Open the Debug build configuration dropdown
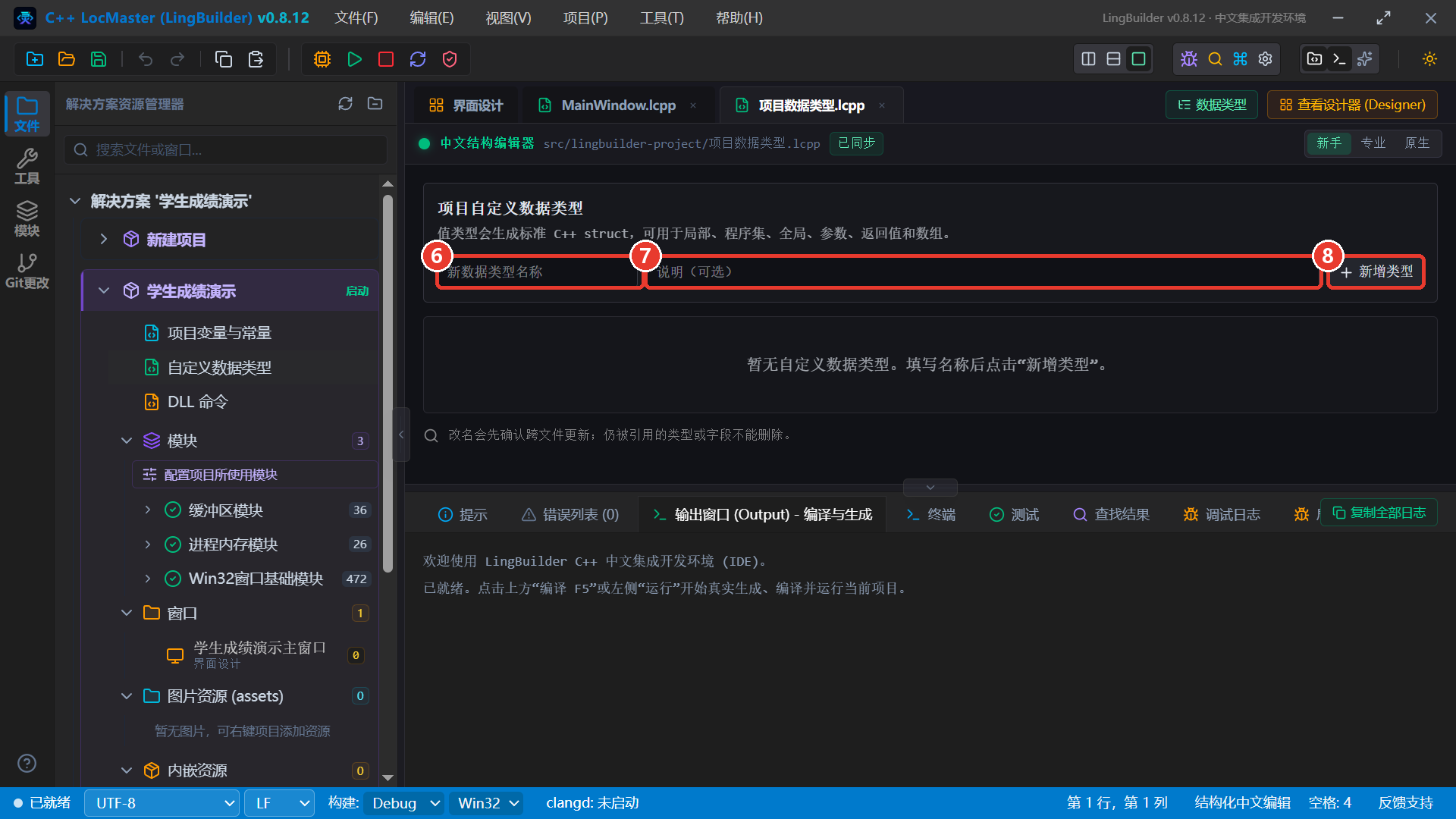Image resolution: width=1456 pixels, height=819 pixels. coord(403,803)
